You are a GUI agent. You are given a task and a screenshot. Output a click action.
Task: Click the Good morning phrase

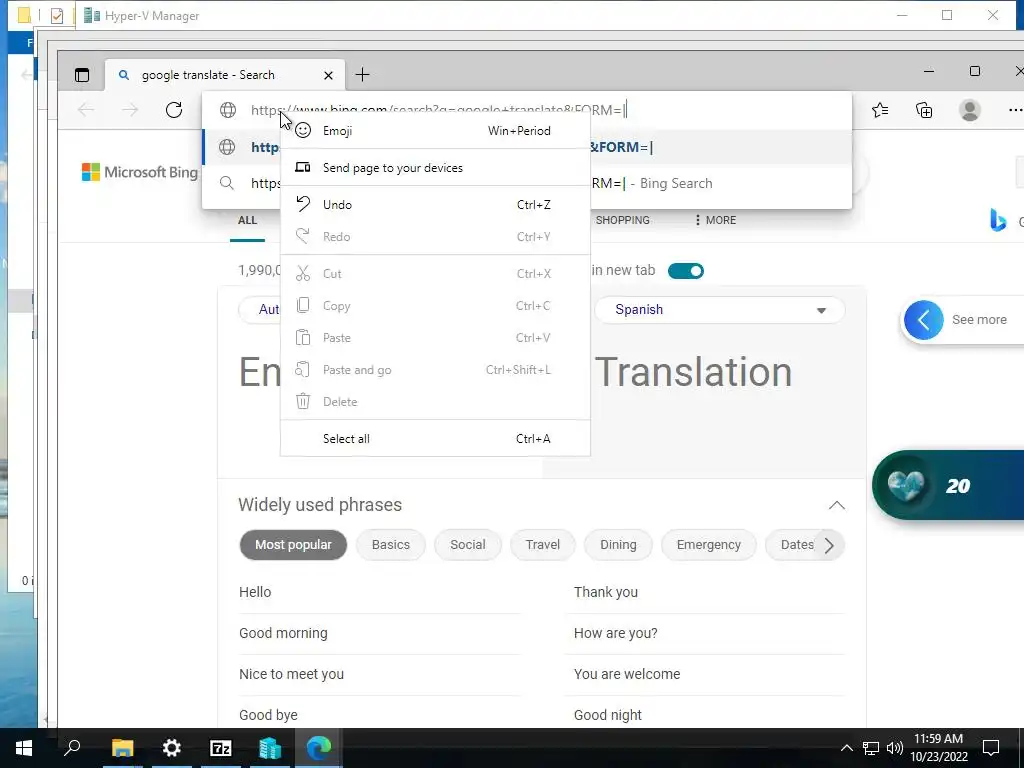pyautogui.click(x=283, y=633)
